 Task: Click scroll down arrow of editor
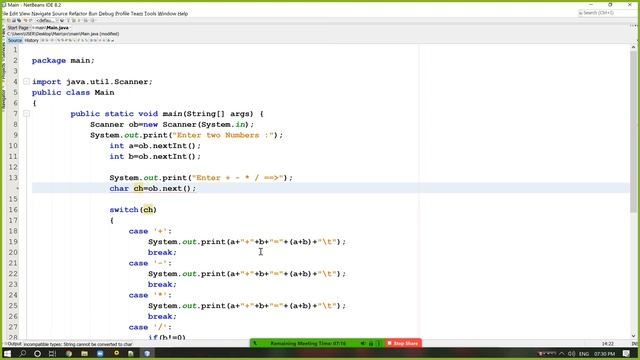[x=633, y=336]
